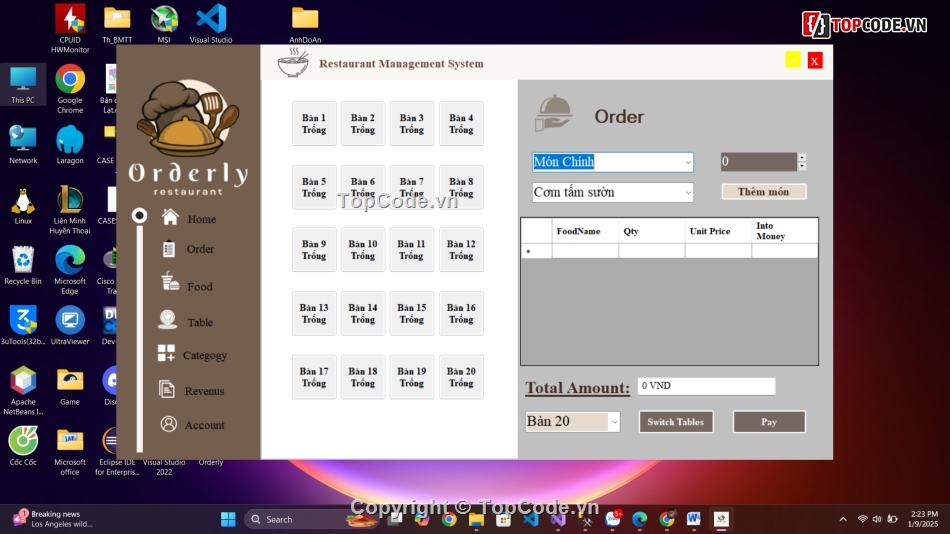The height and width of the screenshot is (534, 950).
Task: Click the Into Money column header
Action: point(785,231)
